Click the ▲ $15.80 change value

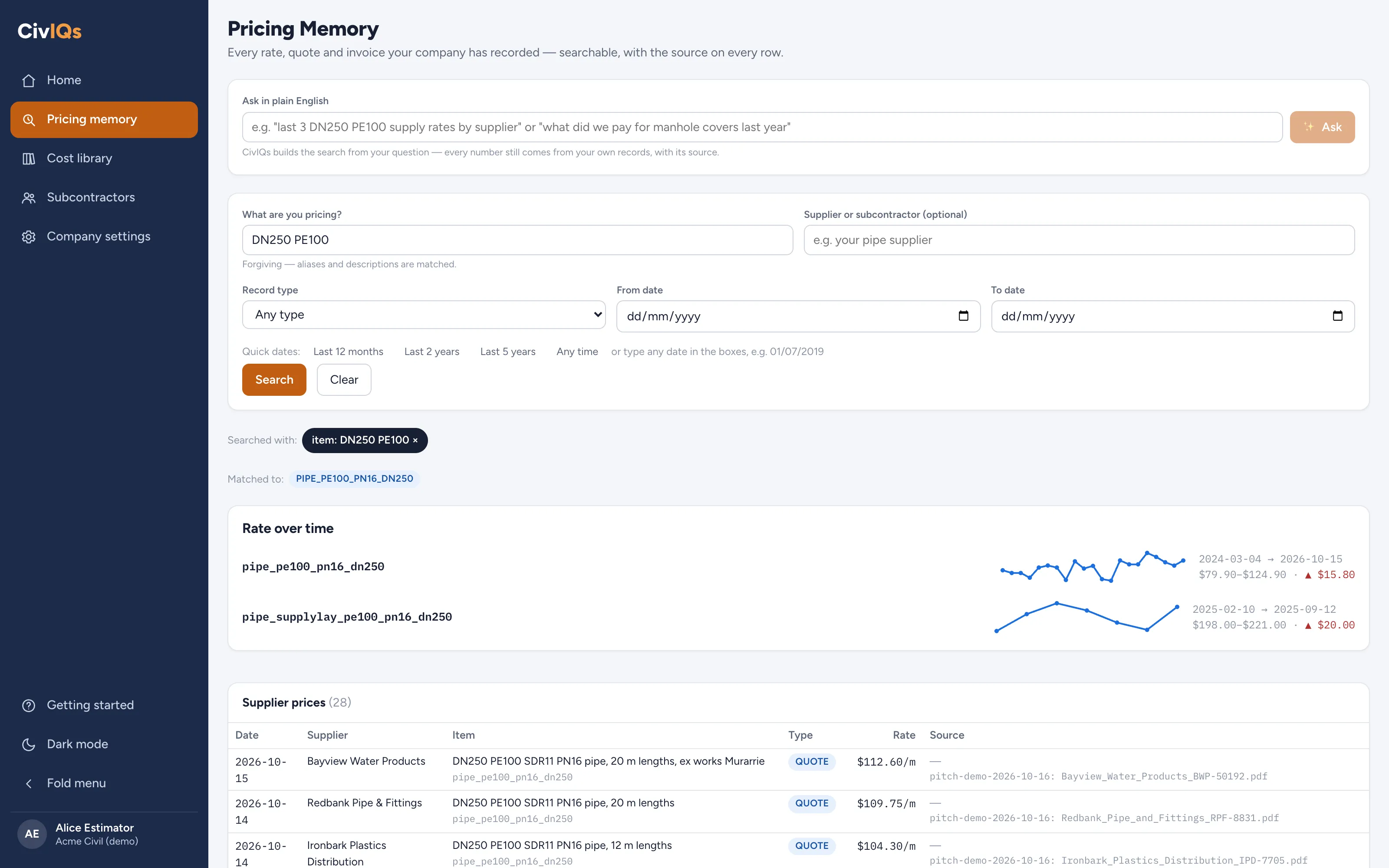[x=1329, y=575]
